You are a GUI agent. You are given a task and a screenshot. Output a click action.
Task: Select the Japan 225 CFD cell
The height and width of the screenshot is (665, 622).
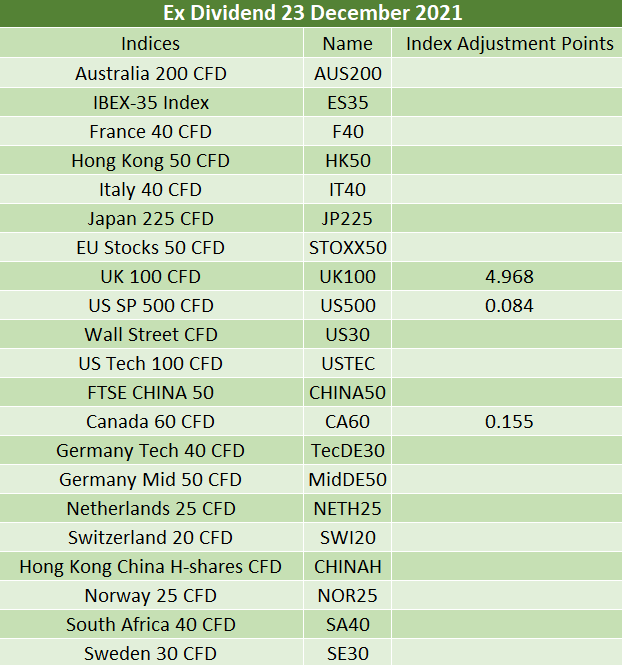click(x=151, y=218)
